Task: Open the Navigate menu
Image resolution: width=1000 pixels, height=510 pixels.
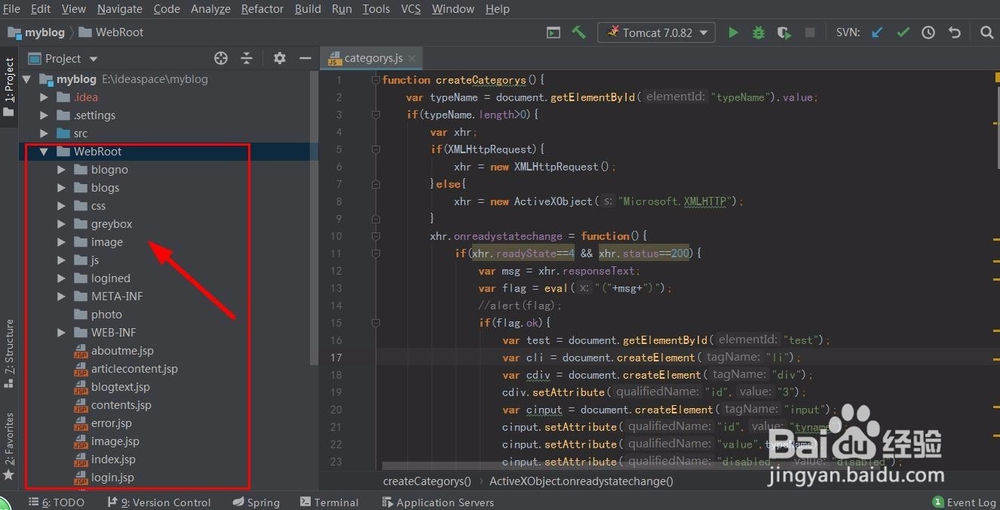Action: (120, 9)
